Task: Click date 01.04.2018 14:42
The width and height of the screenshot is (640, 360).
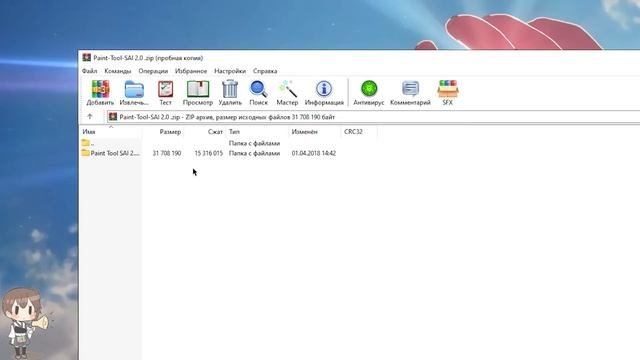Action: point(314,153)
